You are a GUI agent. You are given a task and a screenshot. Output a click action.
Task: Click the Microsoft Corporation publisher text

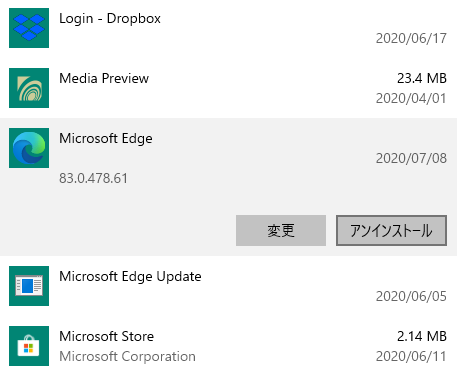pyautogui.click(x=127, y=357)
